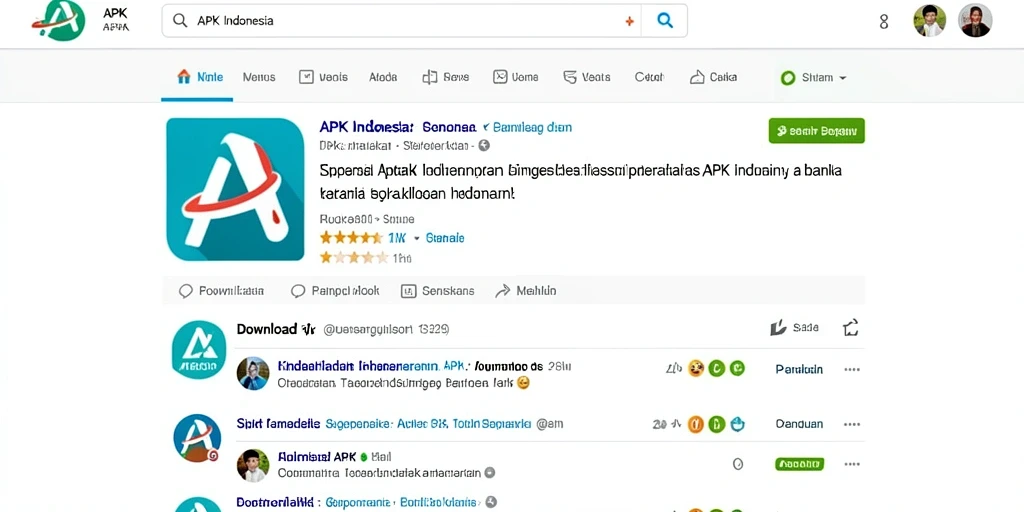Screen dimensions: 1024x512
Task: Click the magnifier inside the search field
Action: point(180,20)
